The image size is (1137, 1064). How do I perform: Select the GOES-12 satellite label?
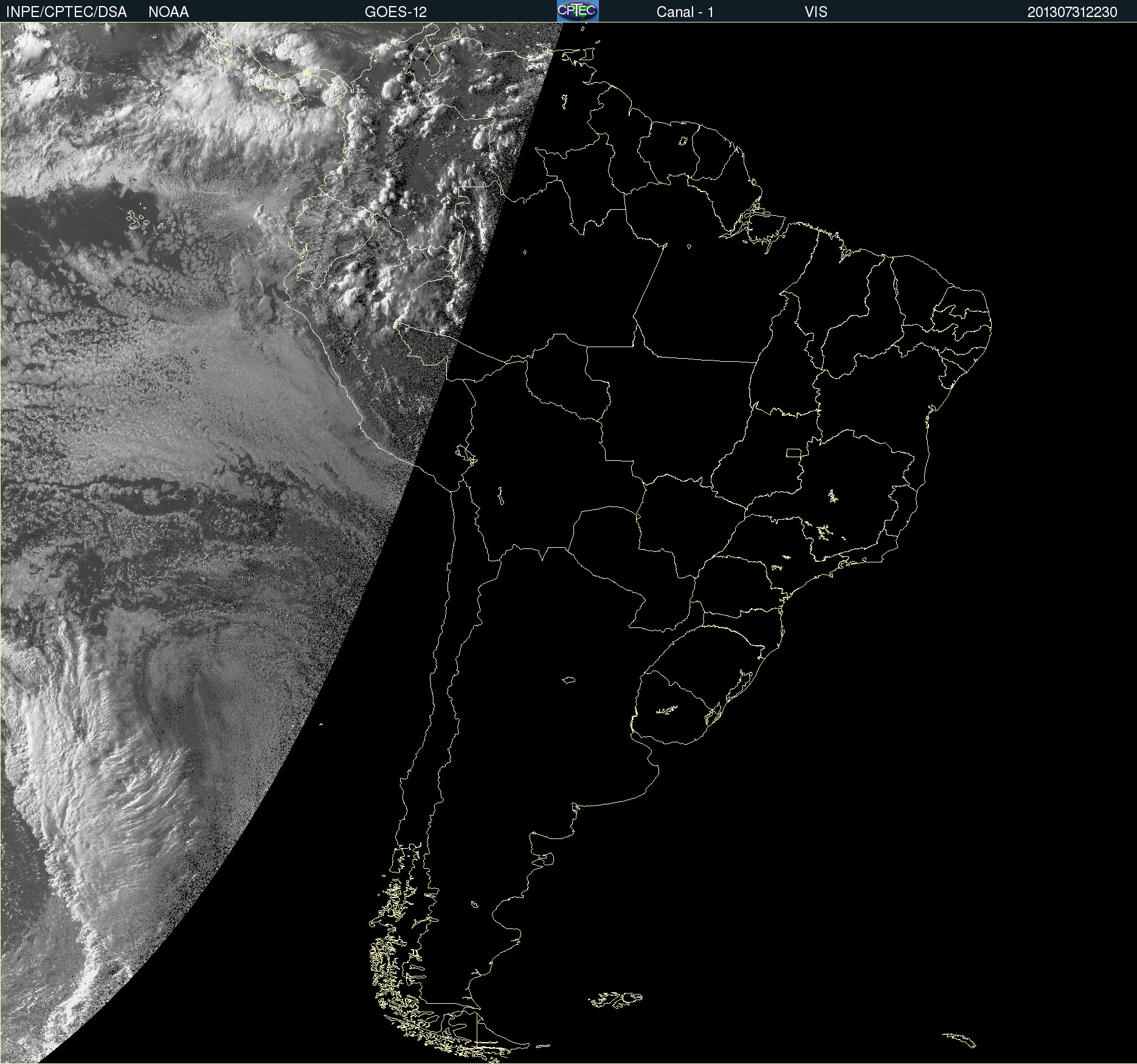(396, 12)
